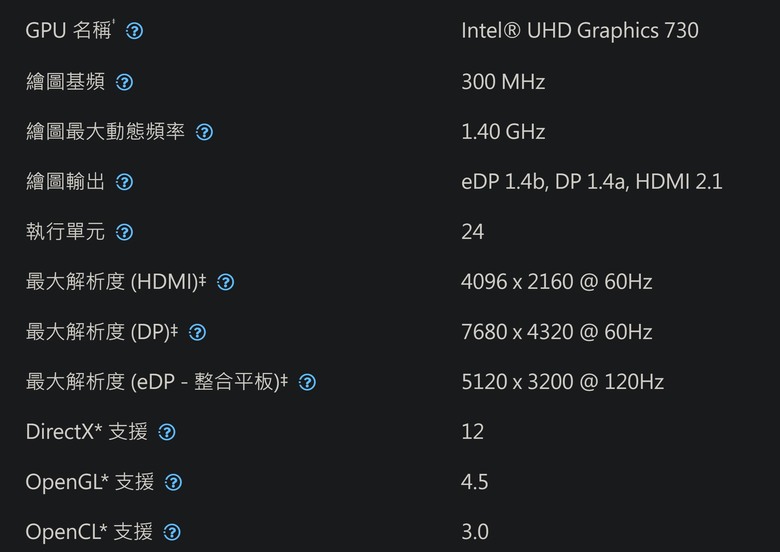Click the 7680 x 4320 @ 60Hz value
Viewport: 780px width, 552px height.
point(557,332)
